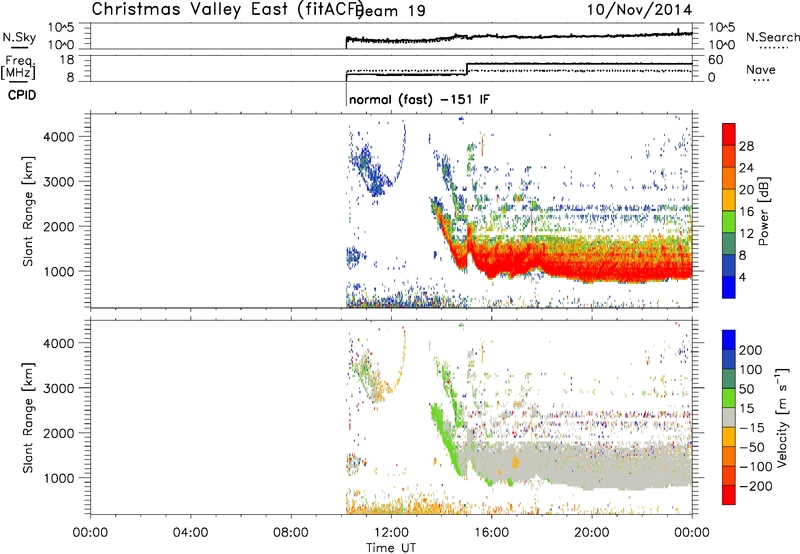Viewport: 800px width, 554px height.
Task: Click the '18' tick on the frequency axis
Action: tap(67, 60)
